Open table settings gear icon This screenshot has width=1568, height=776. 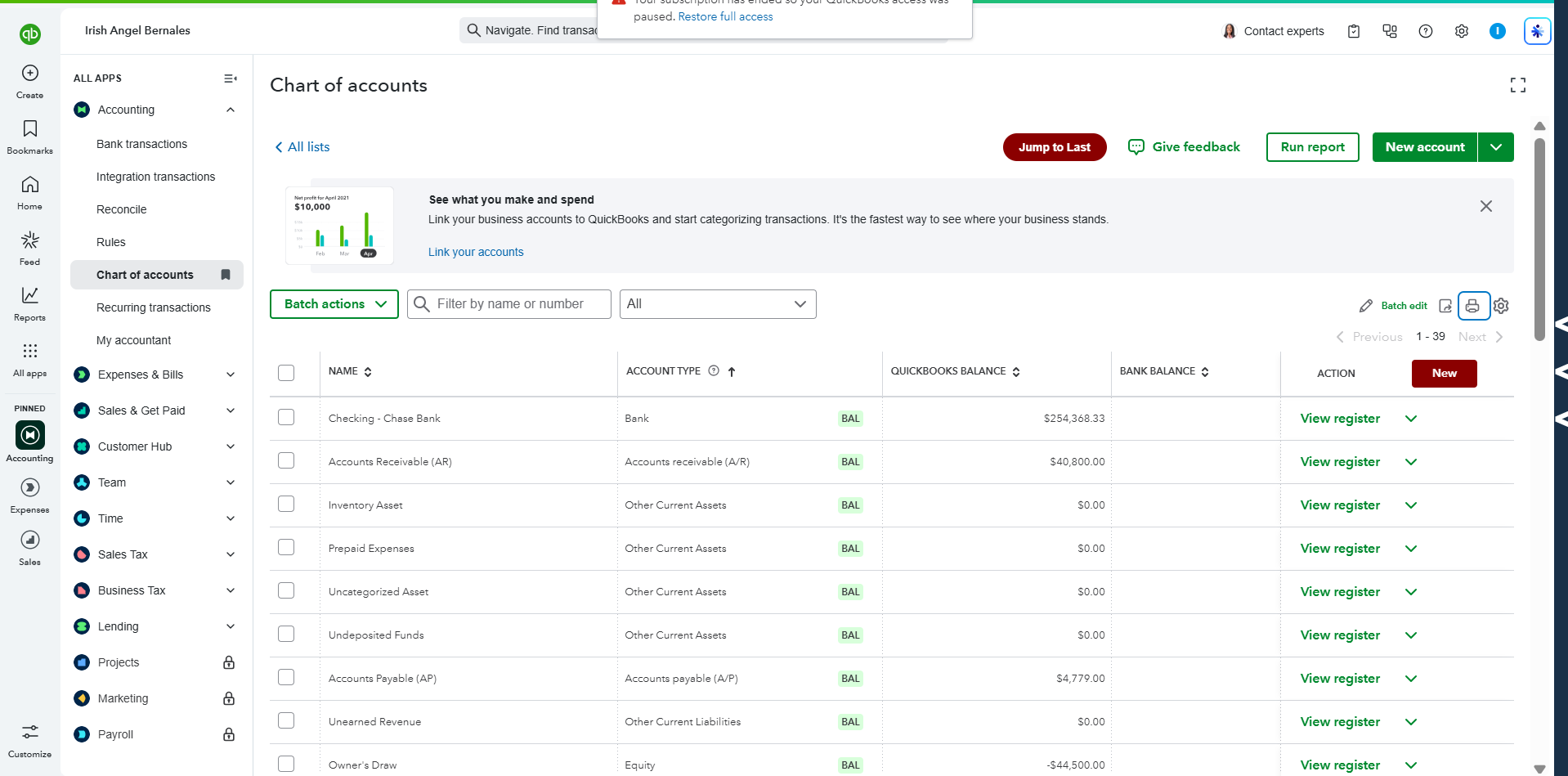coord(1501,306)
